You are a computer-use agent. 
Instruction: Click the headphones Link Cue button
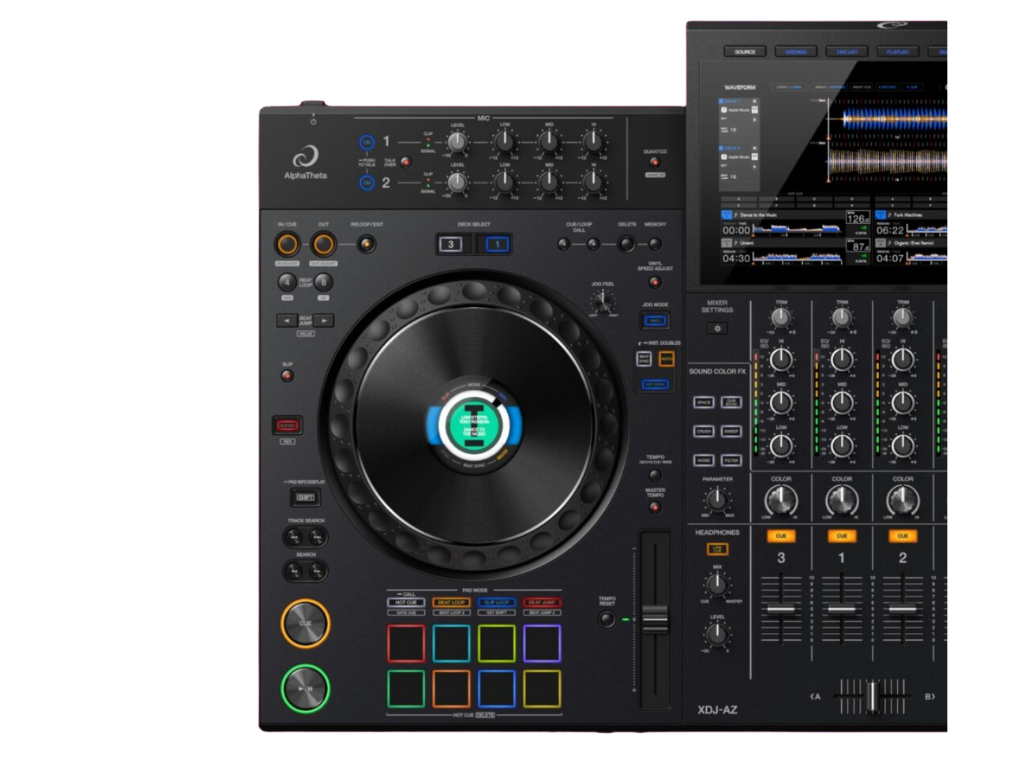tap(717, 549)
